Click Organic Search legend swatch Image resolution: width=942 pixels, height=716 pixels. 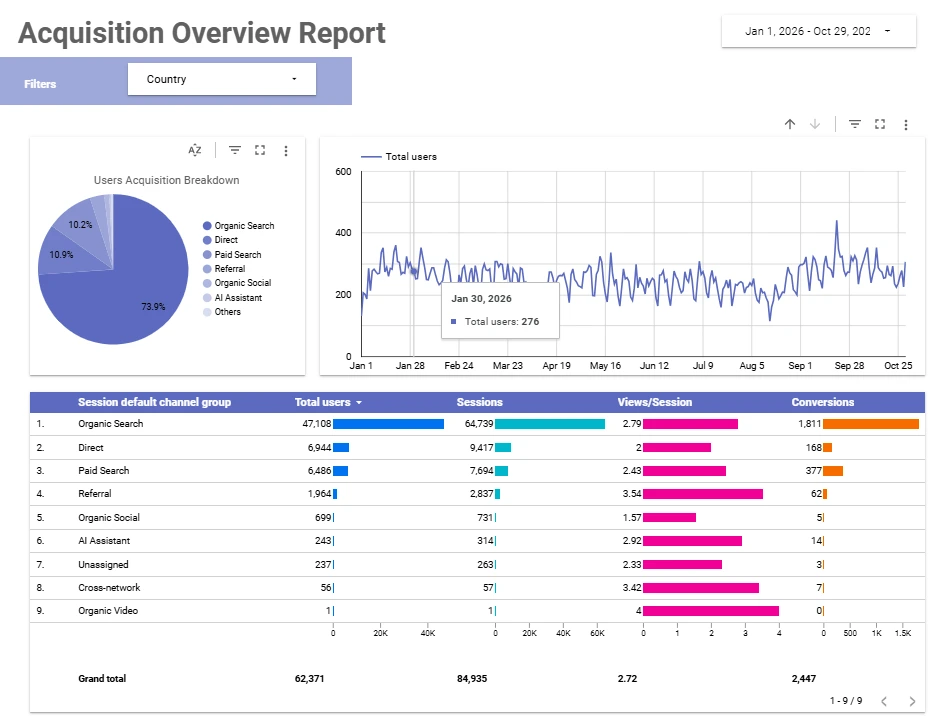[x=207, y=226]
